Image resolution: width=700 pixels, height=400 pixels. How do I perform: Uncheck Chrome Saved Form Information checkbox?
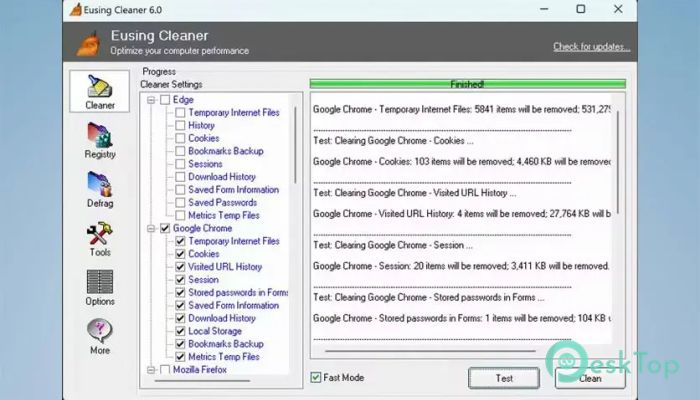click(180, 305)
